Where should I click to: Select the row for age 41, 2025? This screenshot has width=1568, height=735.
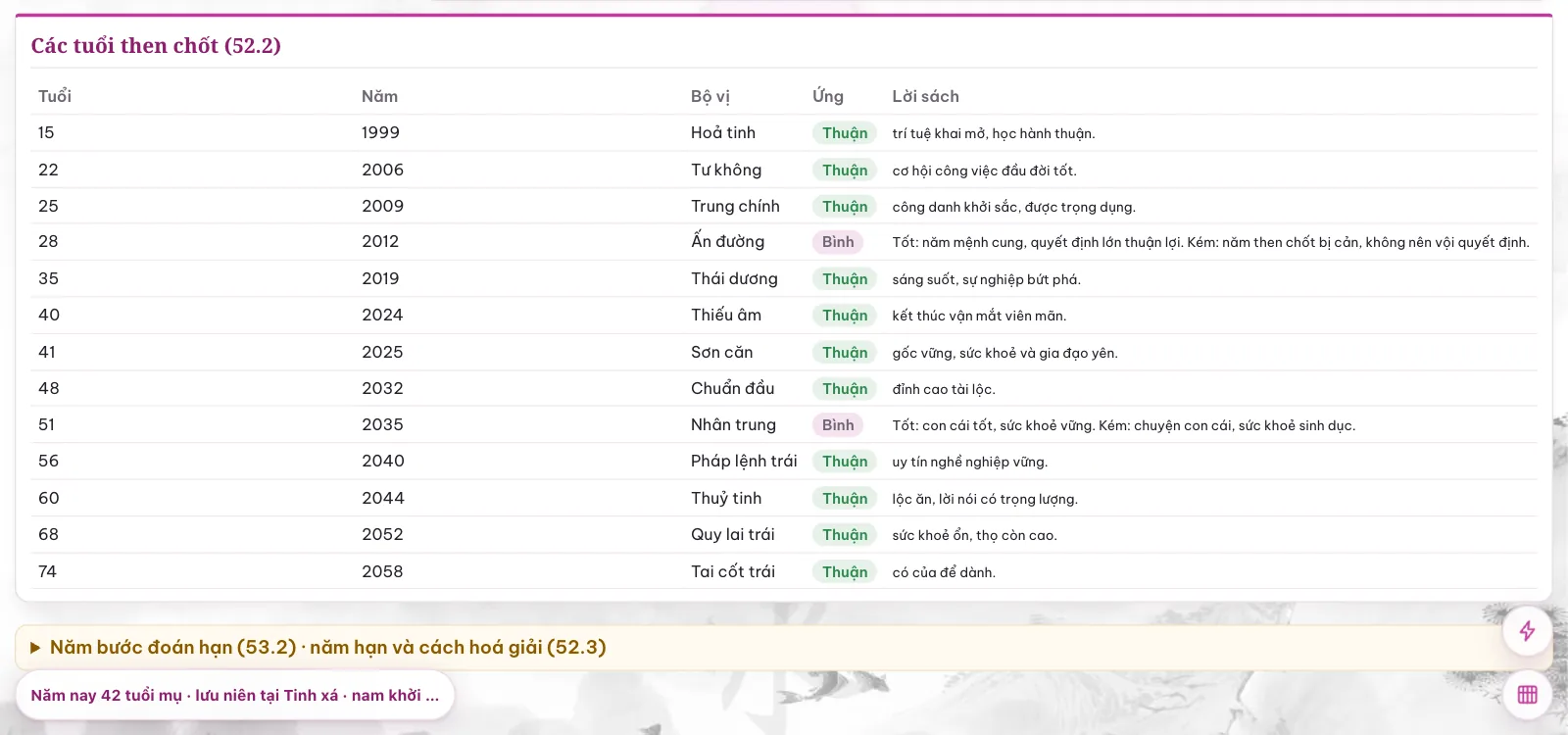click(784, 352)
